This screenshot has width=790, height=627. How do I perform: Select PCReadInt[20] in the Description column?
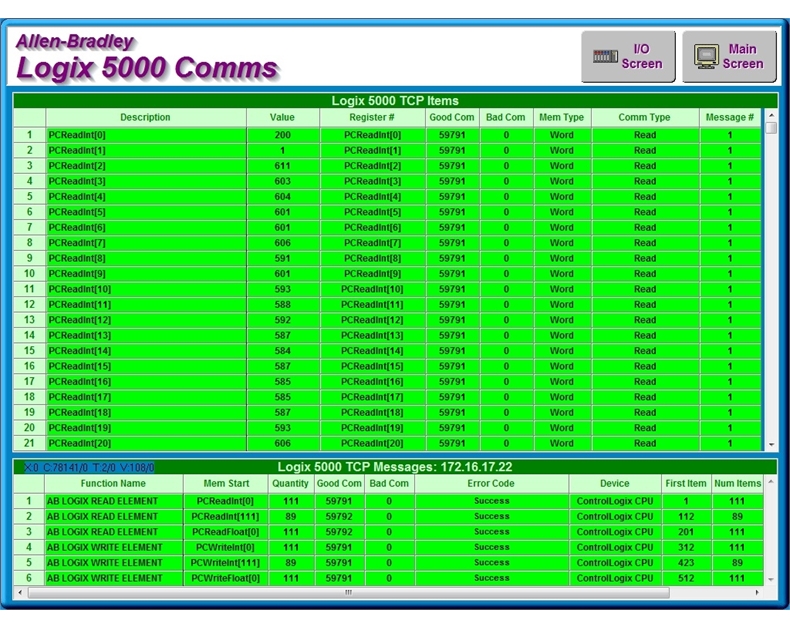pyautogui.click(x=146, y=444)
